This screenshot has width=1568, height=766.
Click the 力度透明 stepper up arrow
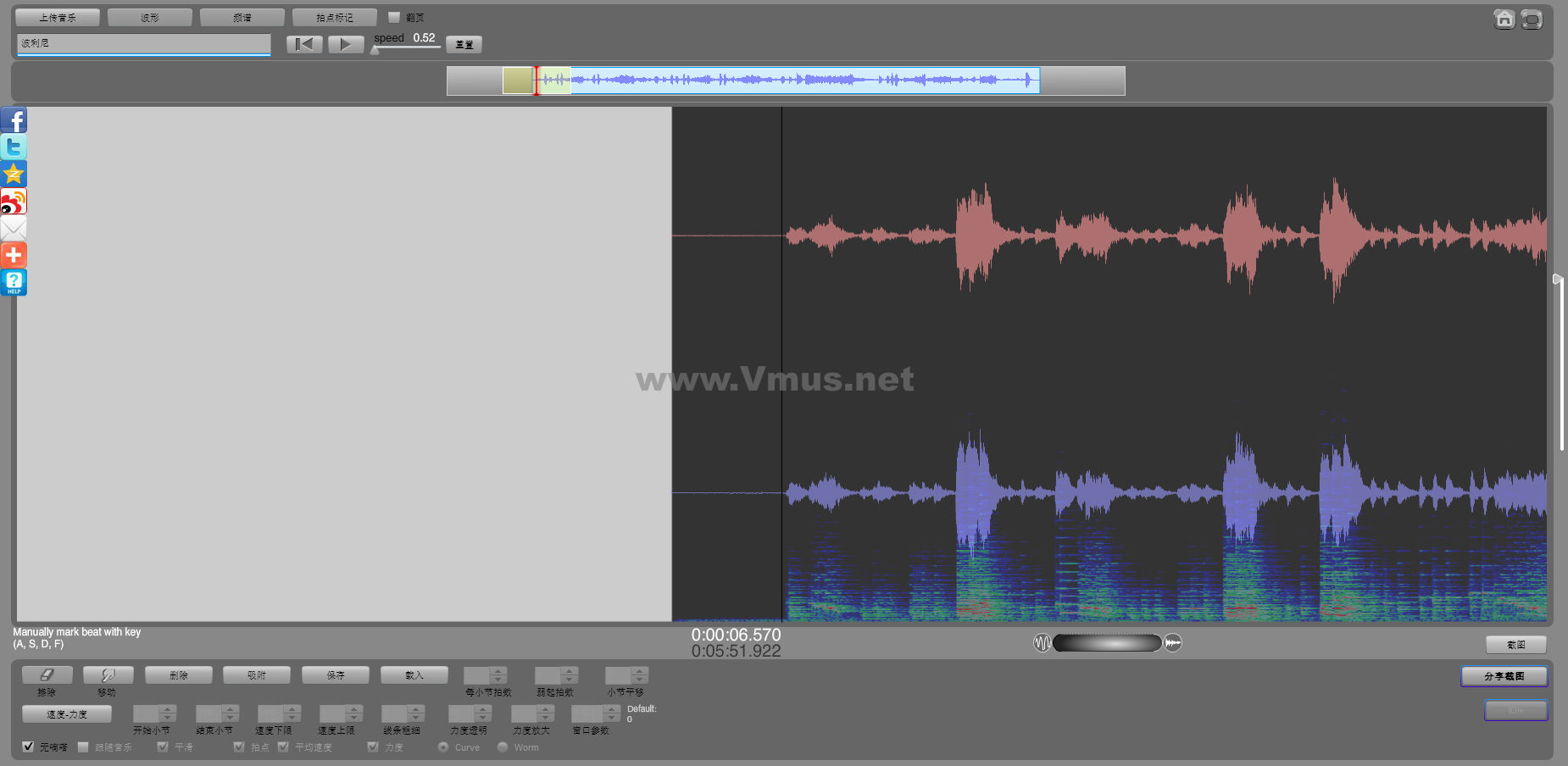coord(483,709)
